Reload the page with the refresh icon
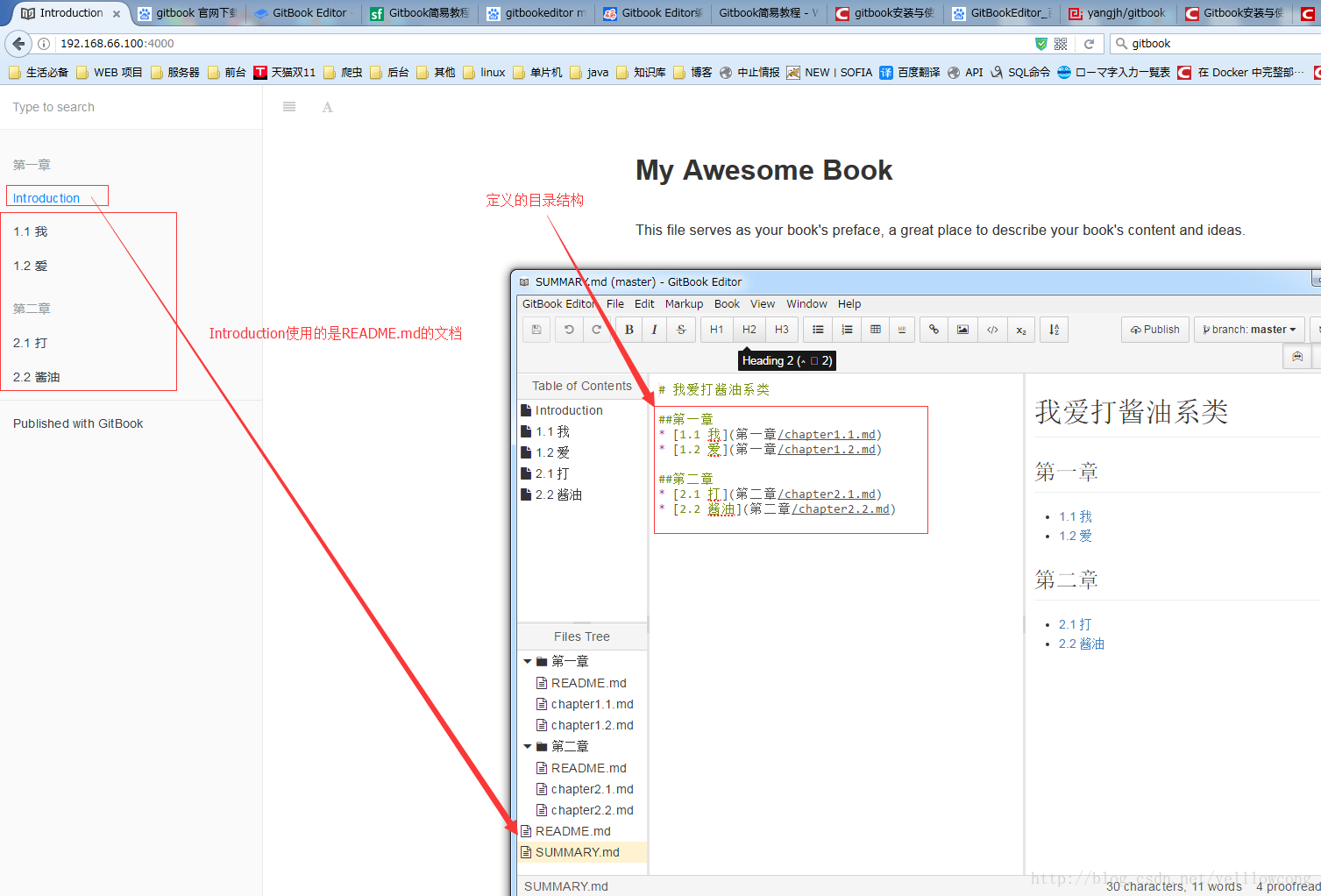Image resolution: width=1321 pixels, height=896 pixels. click(x=1090, y=44)
